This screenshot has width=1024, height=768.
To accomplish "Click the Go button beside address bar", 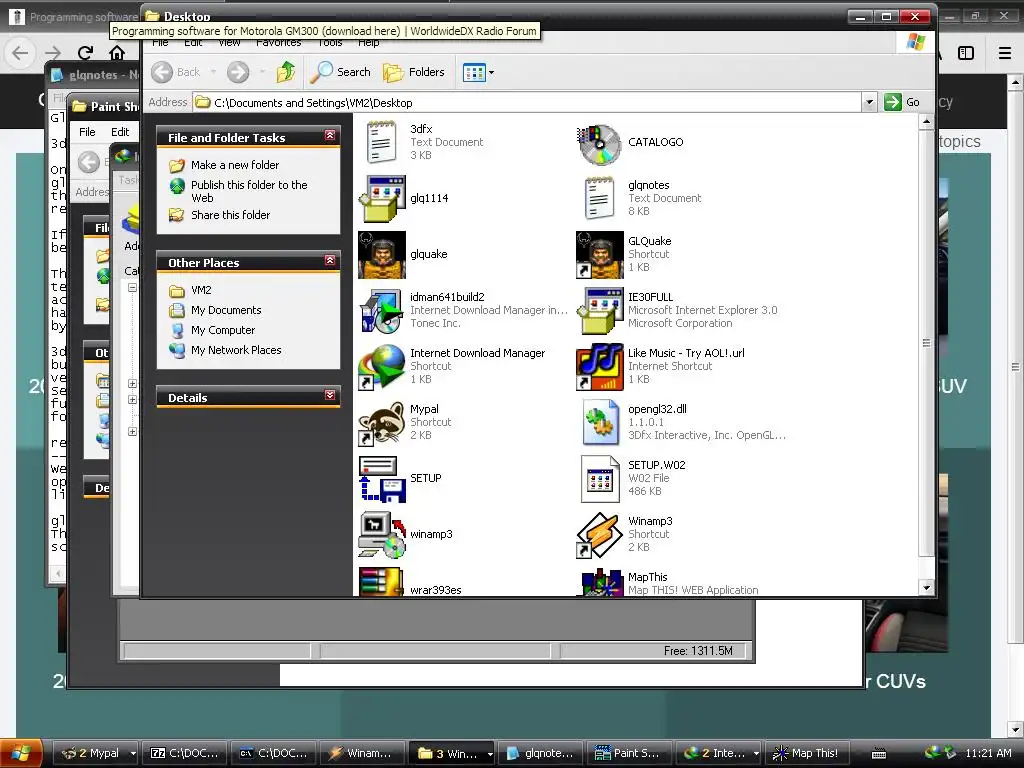I will [x=903, y=103].
